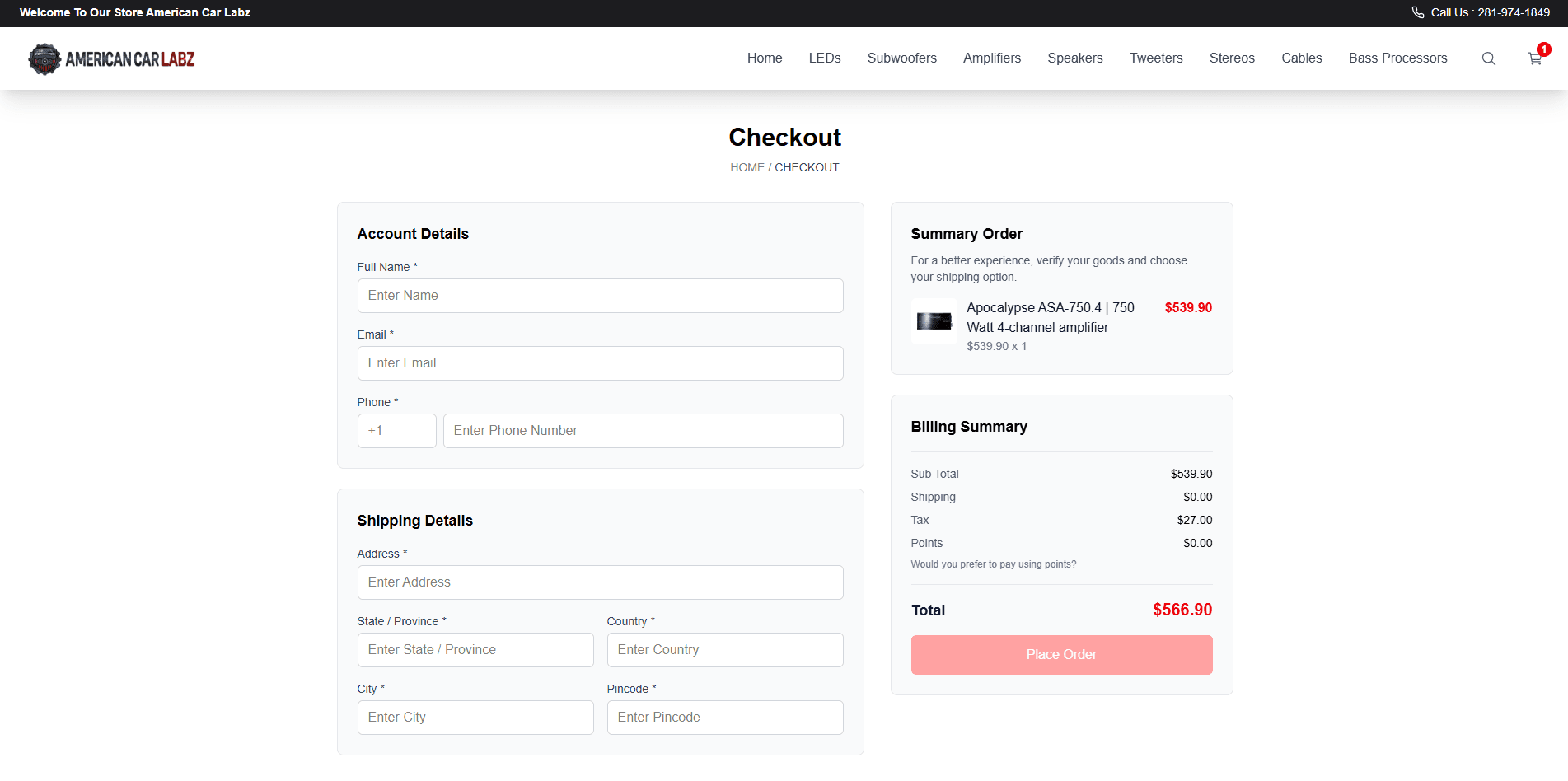The height and width of the screenshot is (781, 1568).
Task: Open the shopping cart icon
Action: pos(1535,58)
